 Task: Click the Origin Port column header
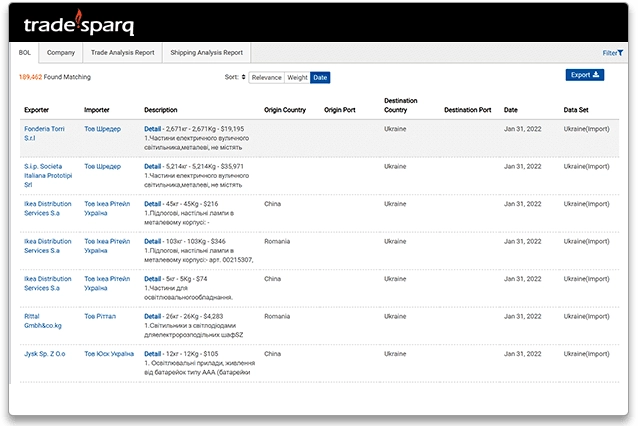click(340, 110)
